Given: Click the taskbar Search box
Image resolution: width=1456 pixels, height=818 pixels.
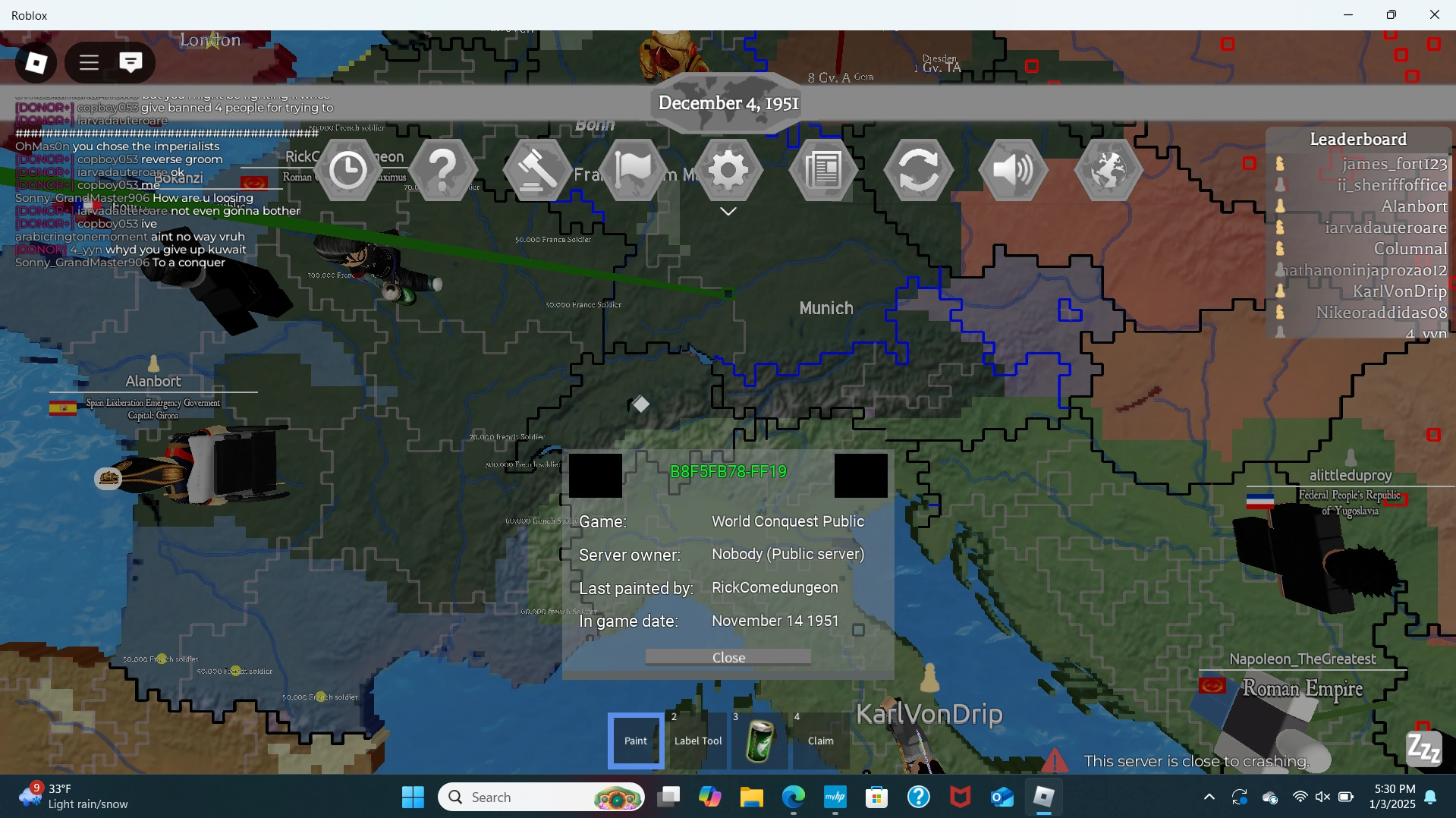Looking at the screenshot, I should tap(542, 798).
